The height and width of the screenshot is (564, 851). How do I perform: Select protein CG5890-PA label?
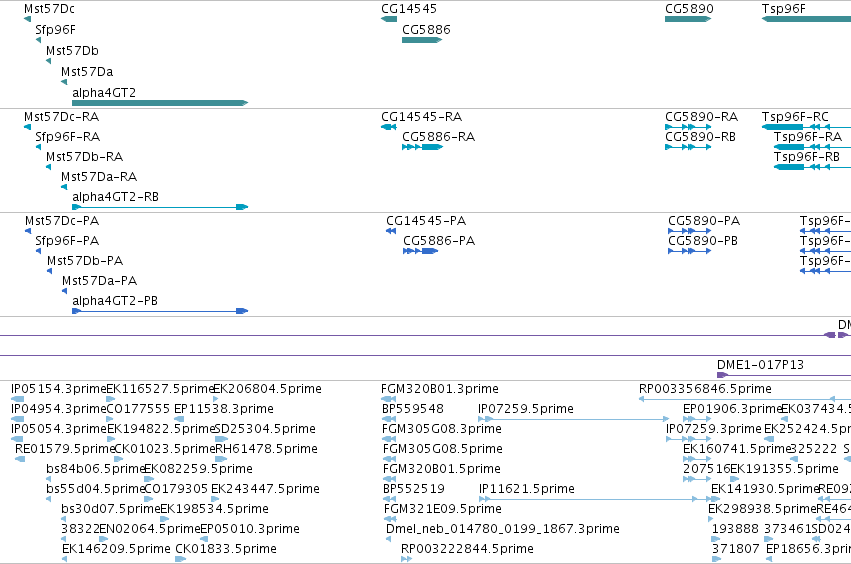tap(704, 221)
